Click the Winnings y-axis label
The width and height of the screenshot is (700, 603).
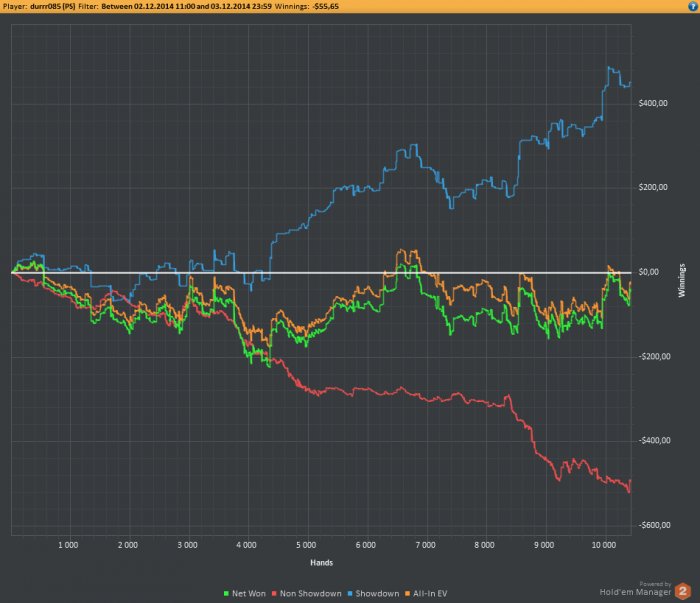pos(681,280)
